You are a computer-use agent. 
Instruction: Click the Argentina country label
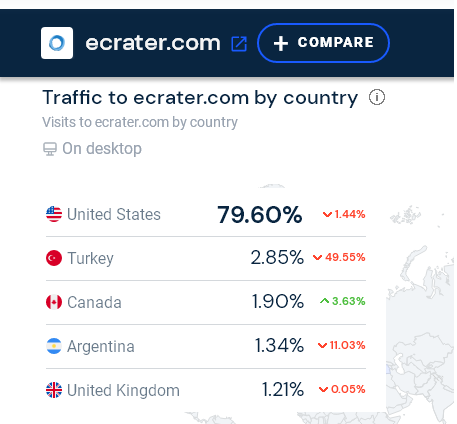tap(101, 346)
